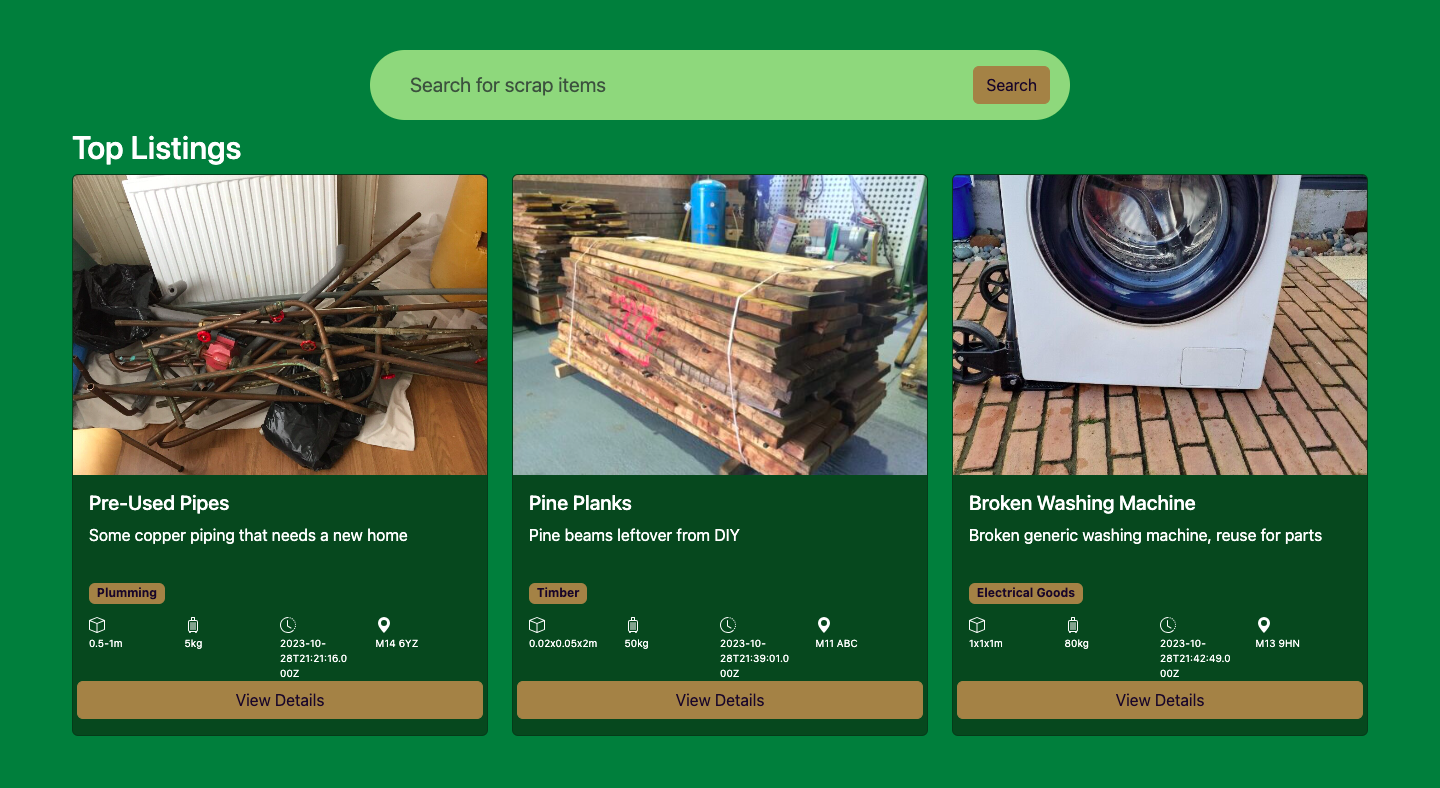The height and width of the screenshot is (788, 1440).
Task: Click the location pin icon above M13 9HN
Action: (x=1263, y=625)
